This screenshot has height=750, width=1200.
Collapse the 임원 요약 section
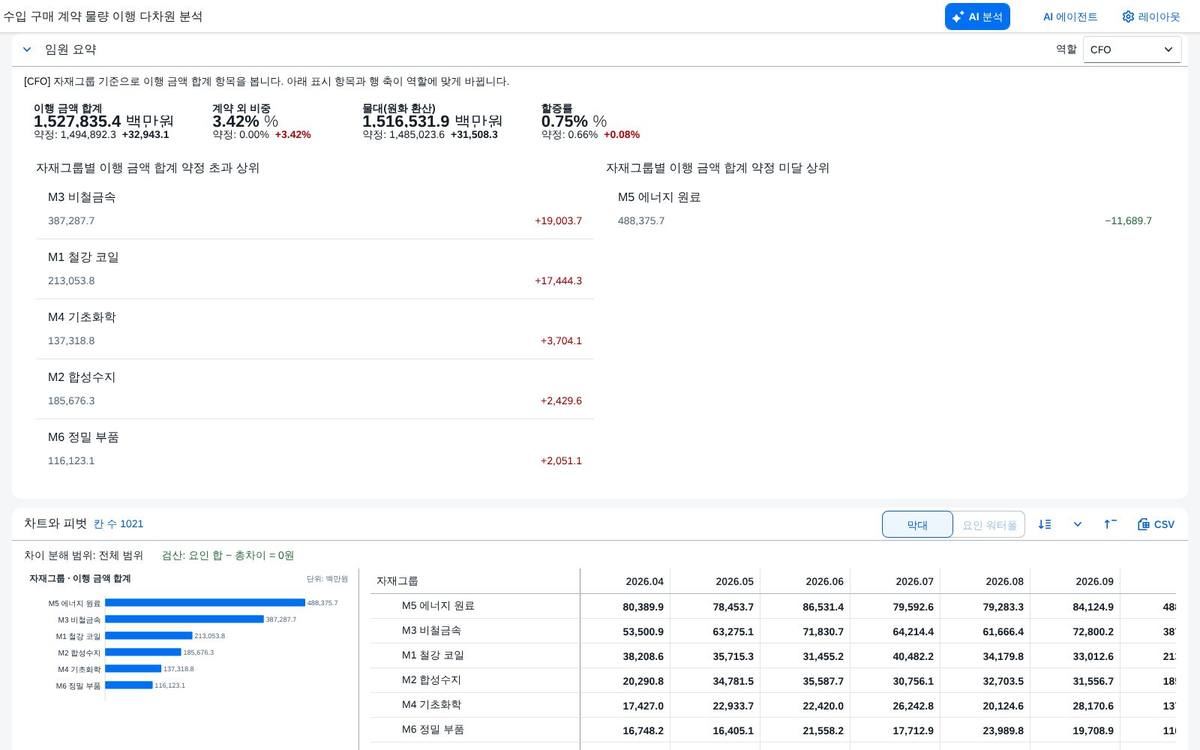(27, 49)
